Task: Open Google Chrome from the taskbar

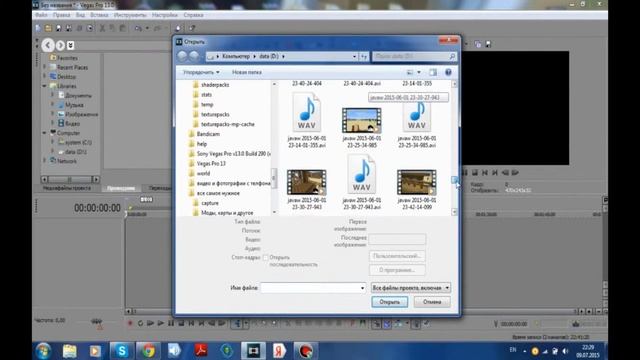Action: (x=148, y=351)
